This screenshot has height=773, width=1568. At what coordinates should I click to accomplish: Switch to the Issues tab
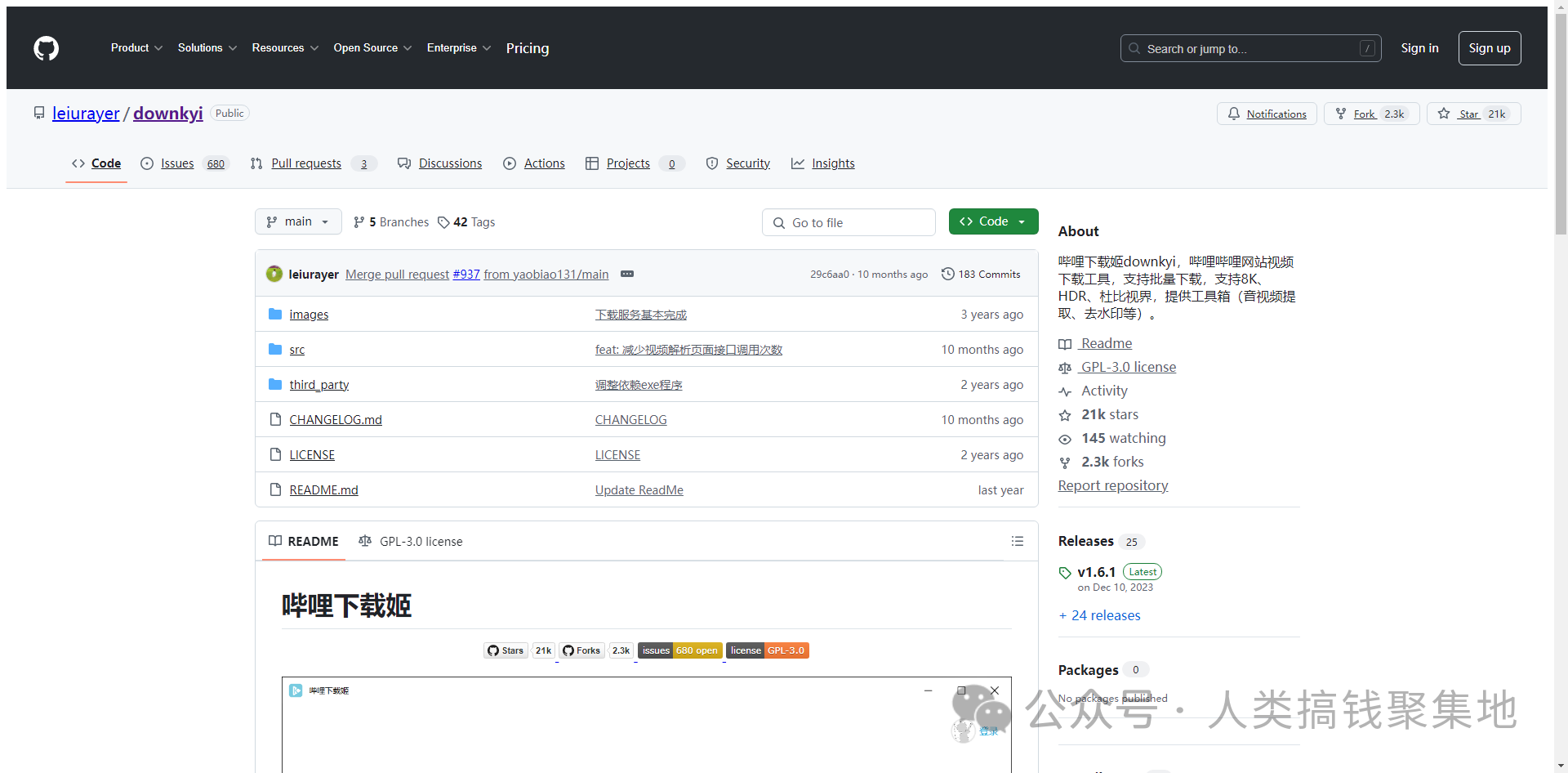click(177, 163)
